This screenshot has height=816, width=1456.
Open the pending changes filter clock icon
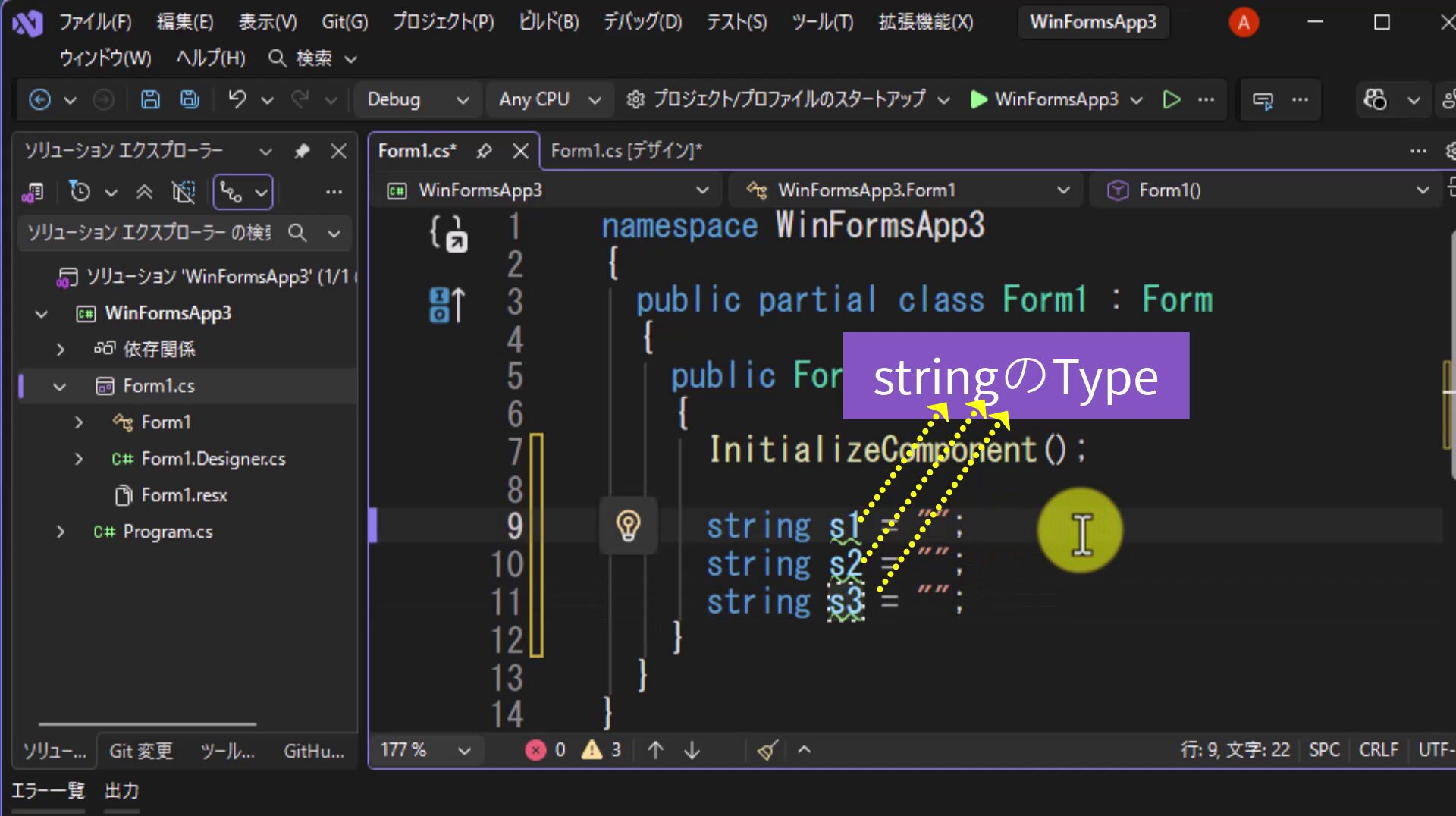[80, 192]
